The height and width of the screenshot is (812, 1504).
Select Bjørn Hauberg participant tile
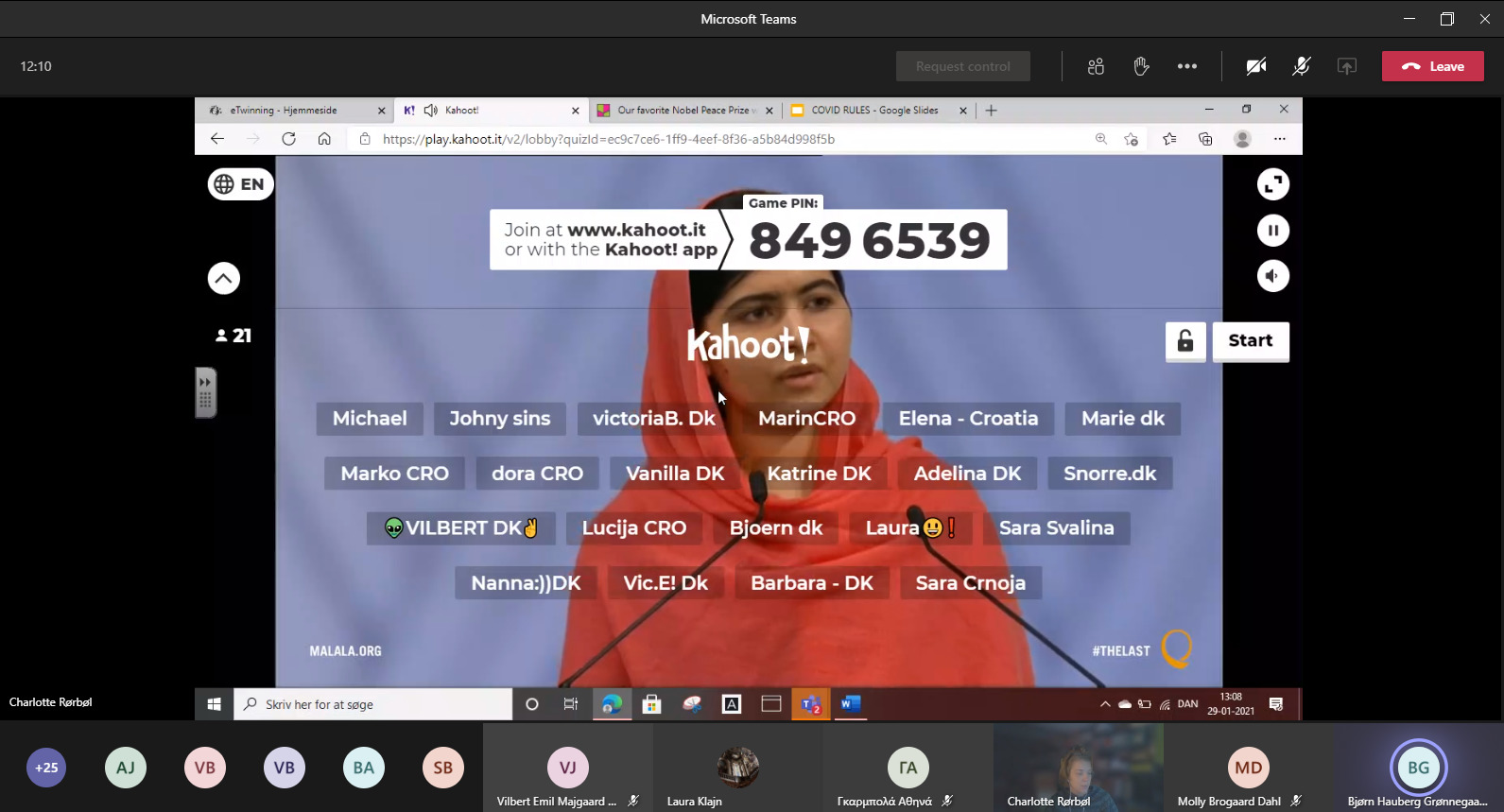(1418, 768)
